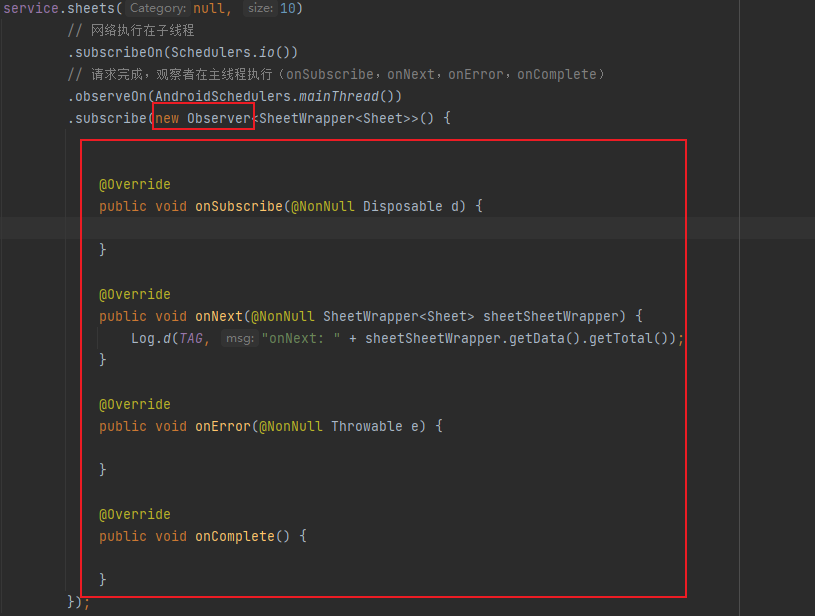Viewport: 815px width, 616px height.
Task: Click the onError method name declaration
Action: (x=222, y=426)
